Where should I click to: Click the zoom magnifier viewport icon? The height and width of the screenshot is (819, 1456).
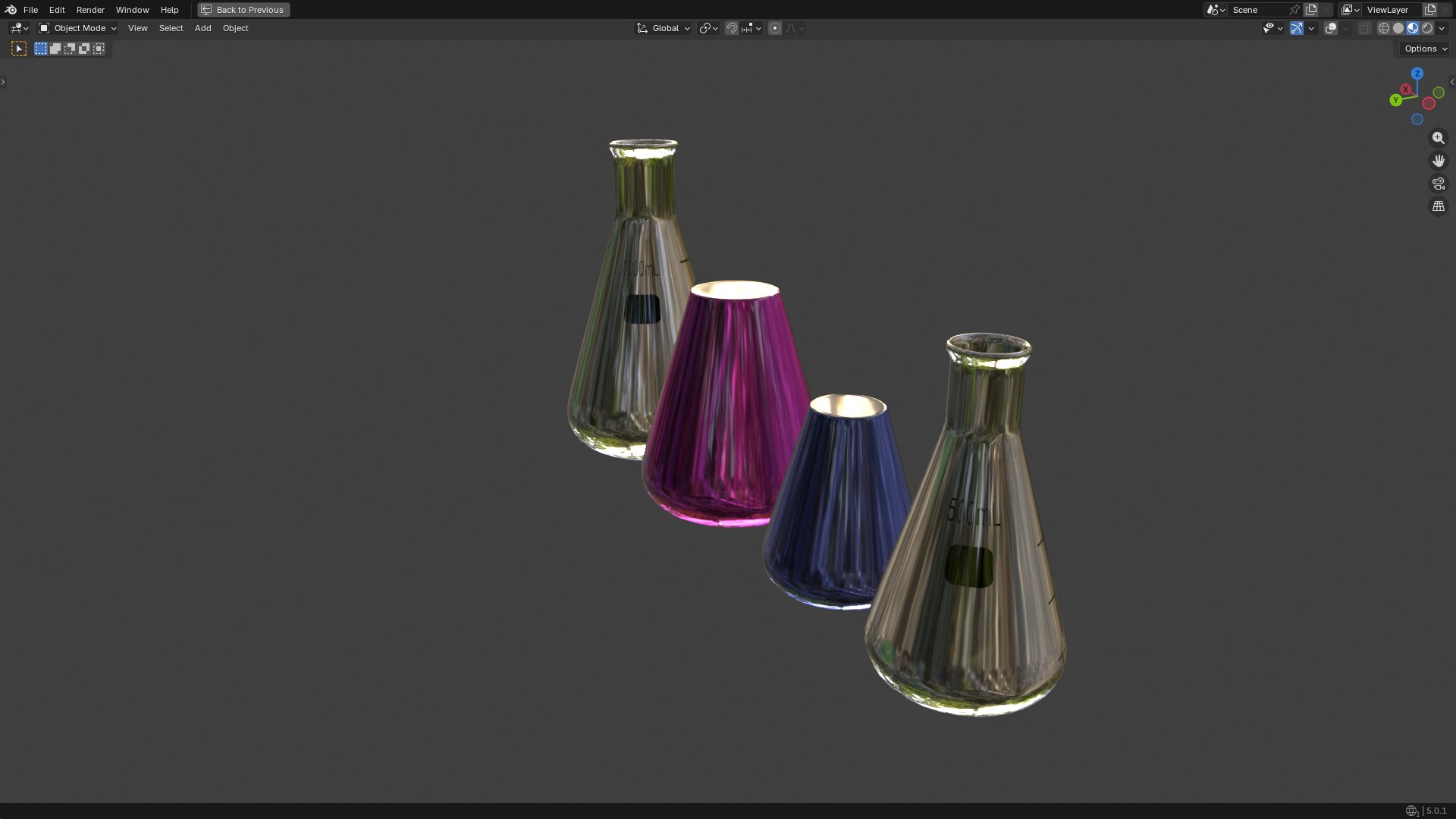tap(1439, 138)
